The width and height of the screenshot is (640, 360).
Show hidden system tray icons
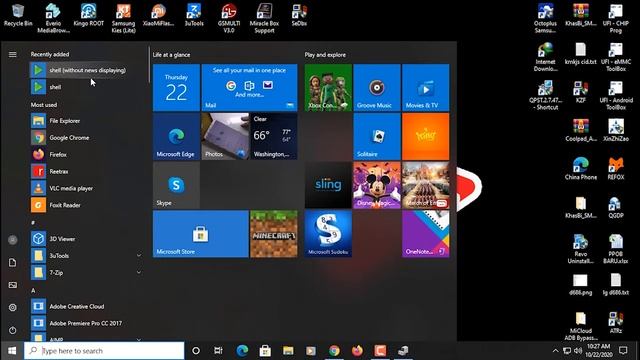[555, 351]
